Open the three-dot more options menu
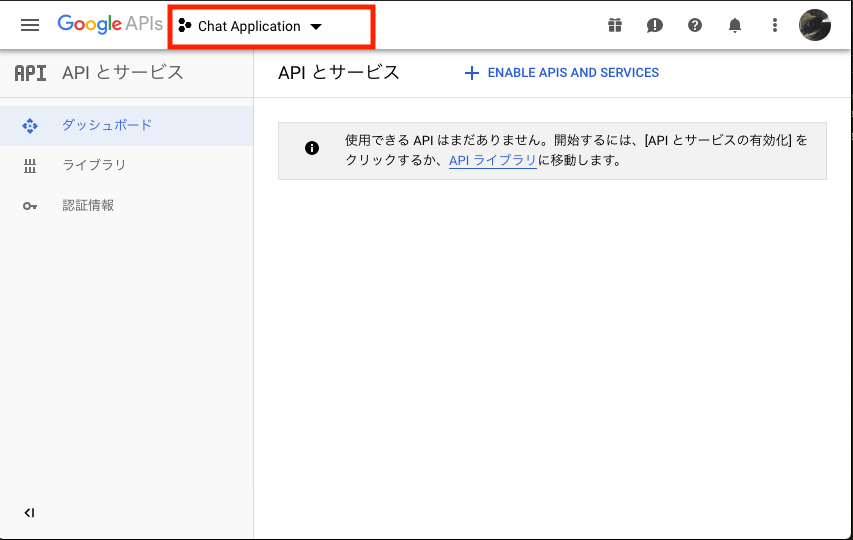 pos(775,25)
